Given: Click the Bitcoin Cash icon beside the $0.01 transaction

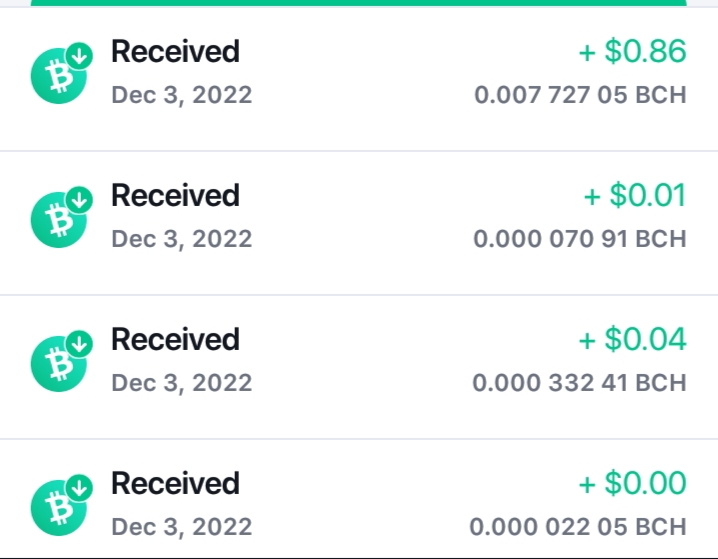Looking at the screenshot, I should tap(59, 220).
